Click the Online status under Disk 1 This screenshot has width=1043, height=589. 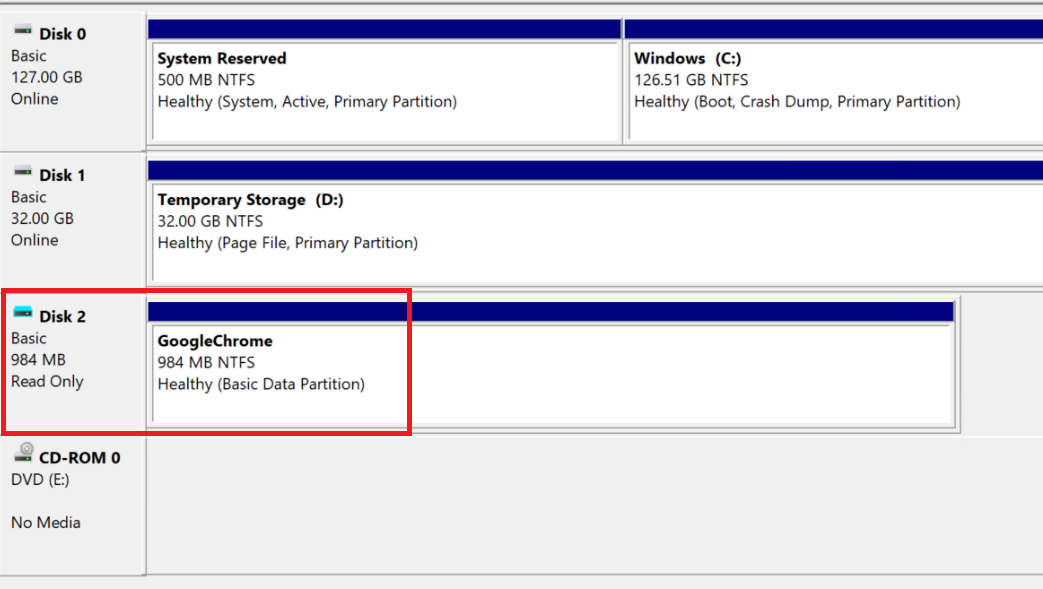tap(35, 240)
